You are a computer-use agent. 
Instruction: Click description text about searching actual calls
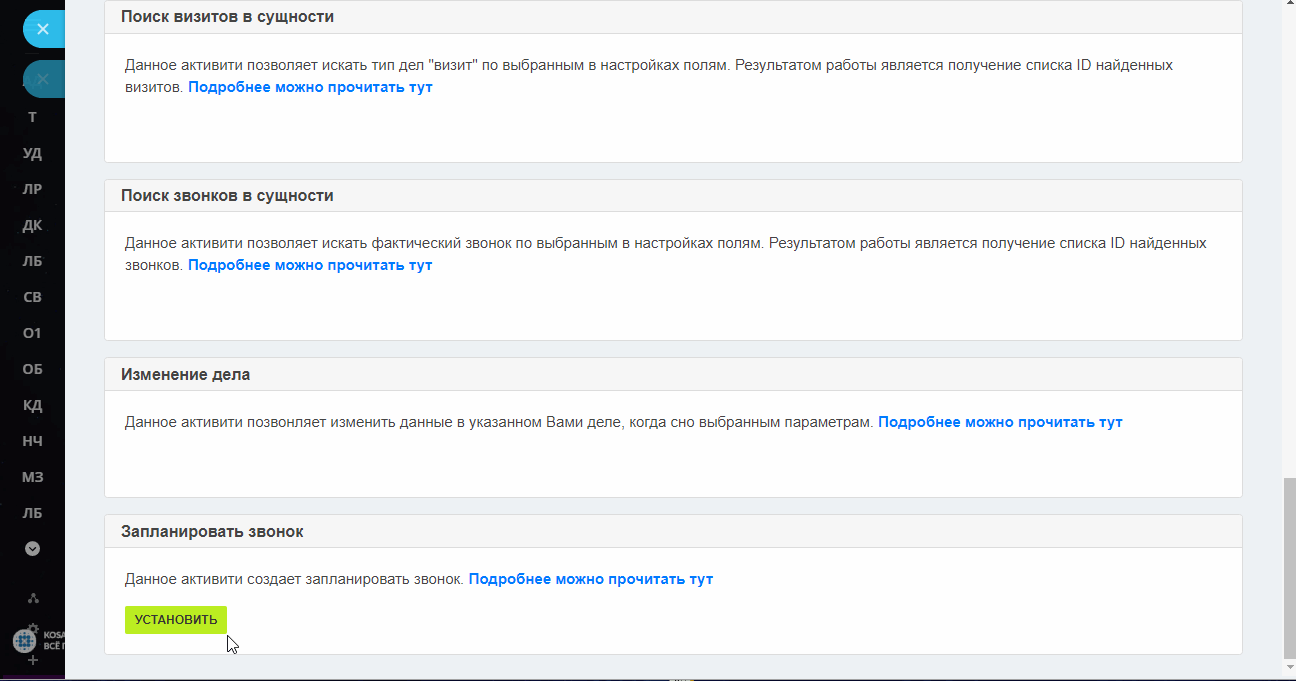point(666,254)
